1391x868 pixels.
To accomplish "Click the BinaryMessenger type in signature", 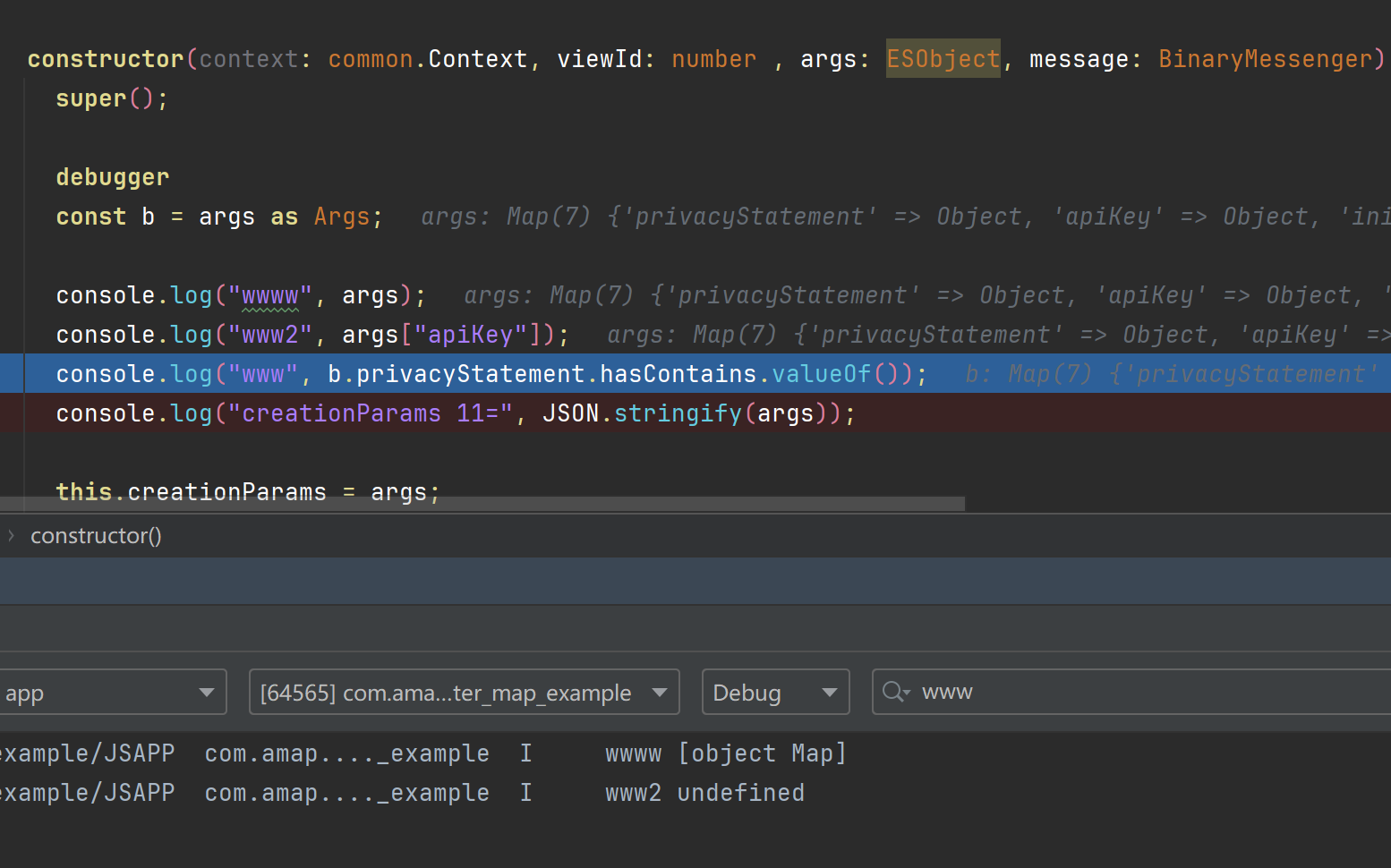I will pyautogui.click(x=1266, y=59).
